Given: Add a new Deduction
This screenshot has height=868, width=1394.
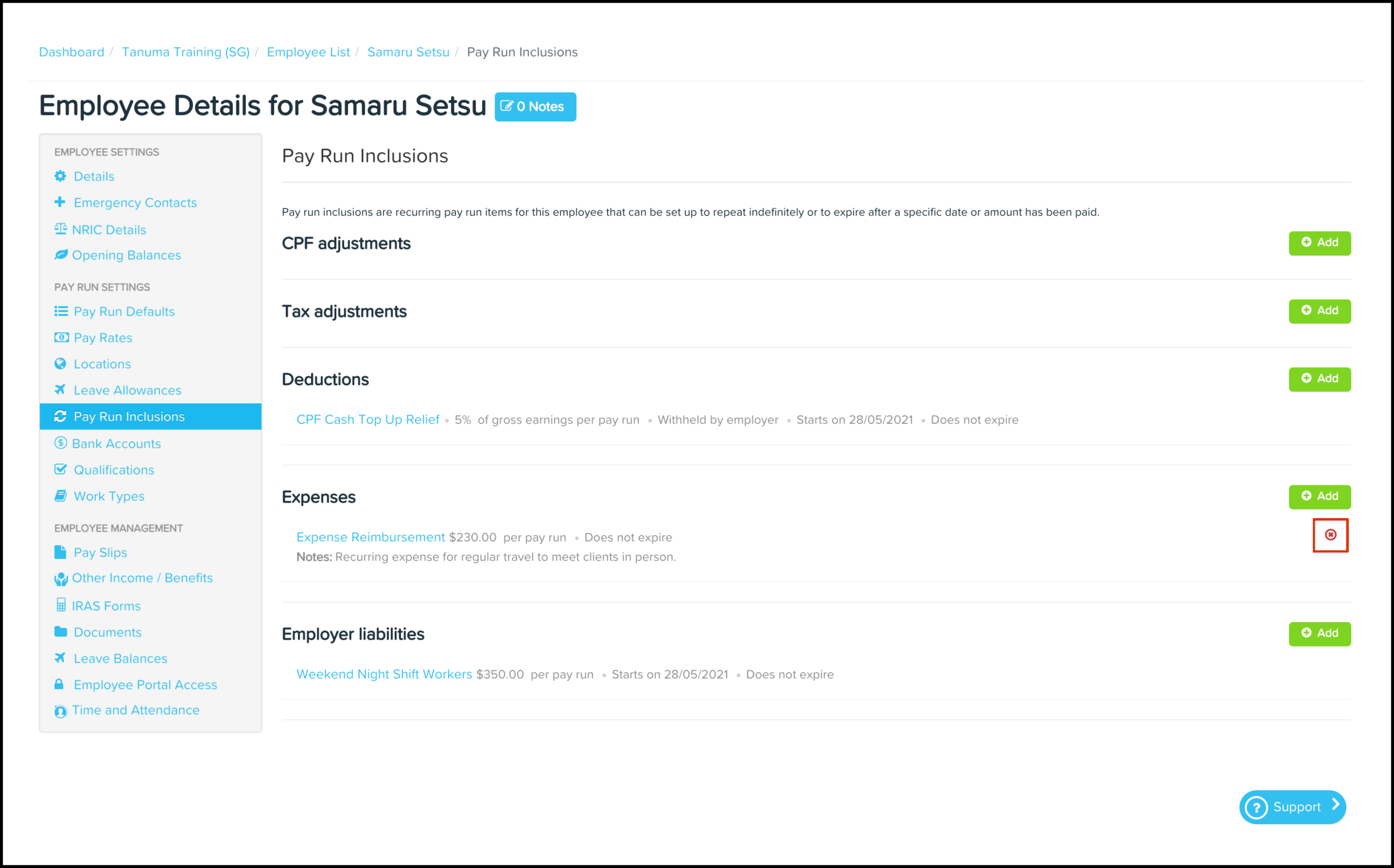Looking at the screenshot, I should click(x=1319, y=379).
